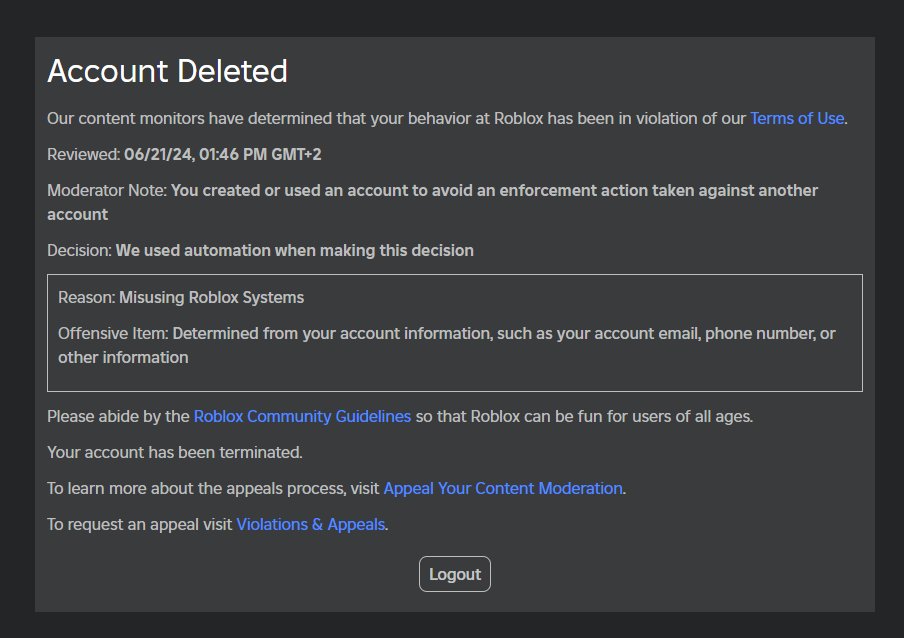Click the Account Deleted heading
This screenshot has height=638, width=904.
[x=167, y=71]
